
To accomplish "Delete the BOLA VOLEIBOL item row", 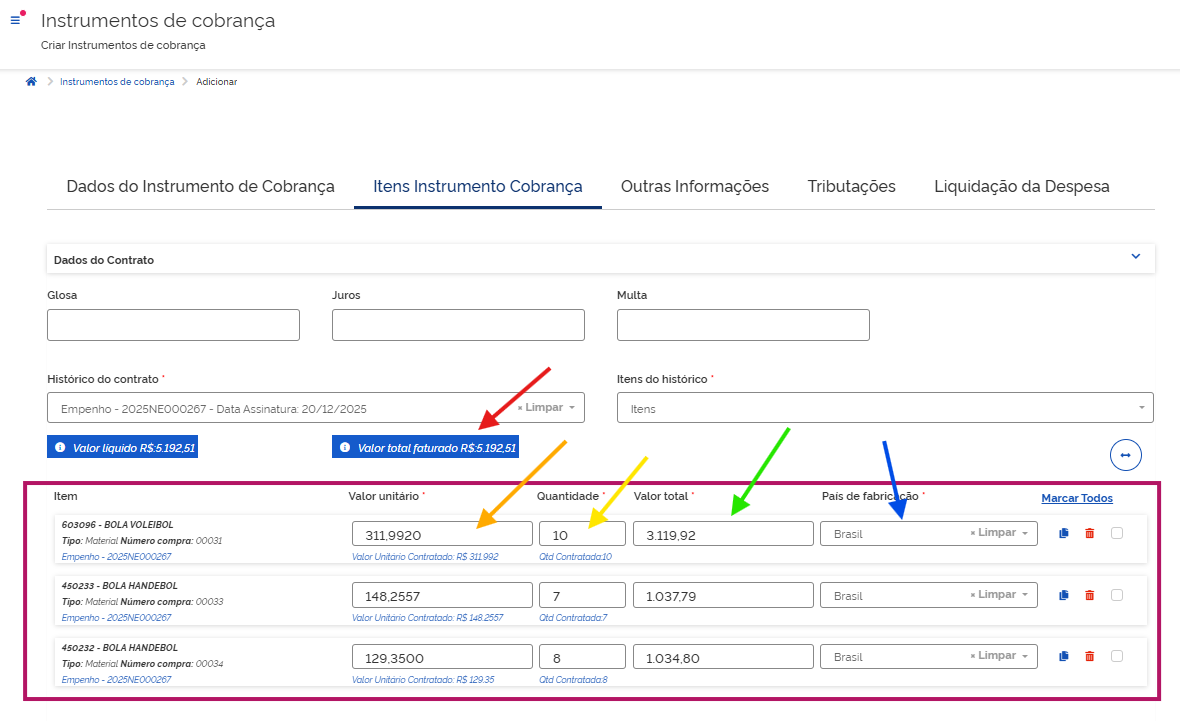I will coord(1090,533).
